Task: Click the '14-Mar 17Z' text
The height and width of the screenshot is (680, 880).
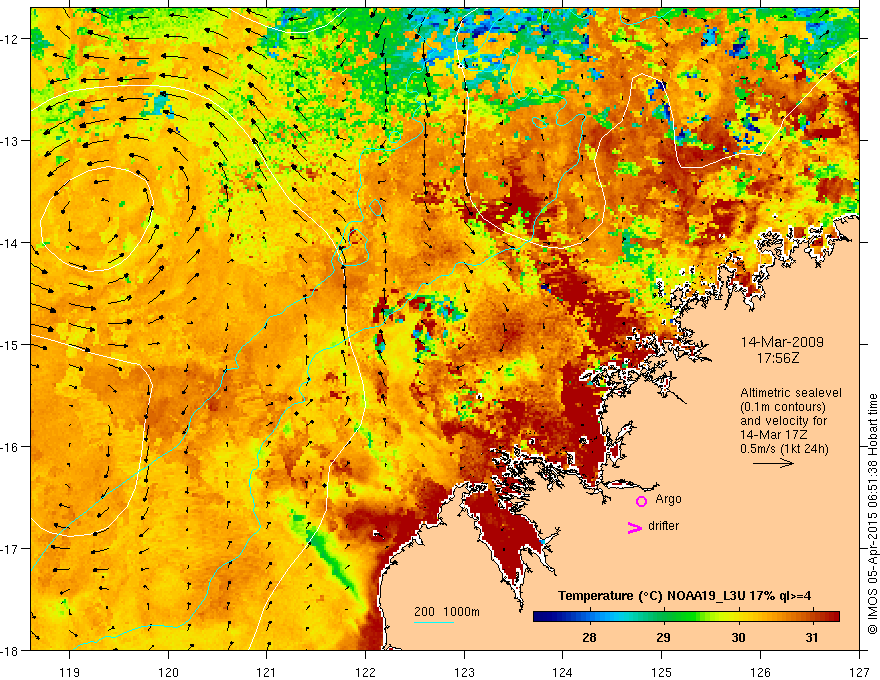Action: pyautogui.click(x=772, y=435)
